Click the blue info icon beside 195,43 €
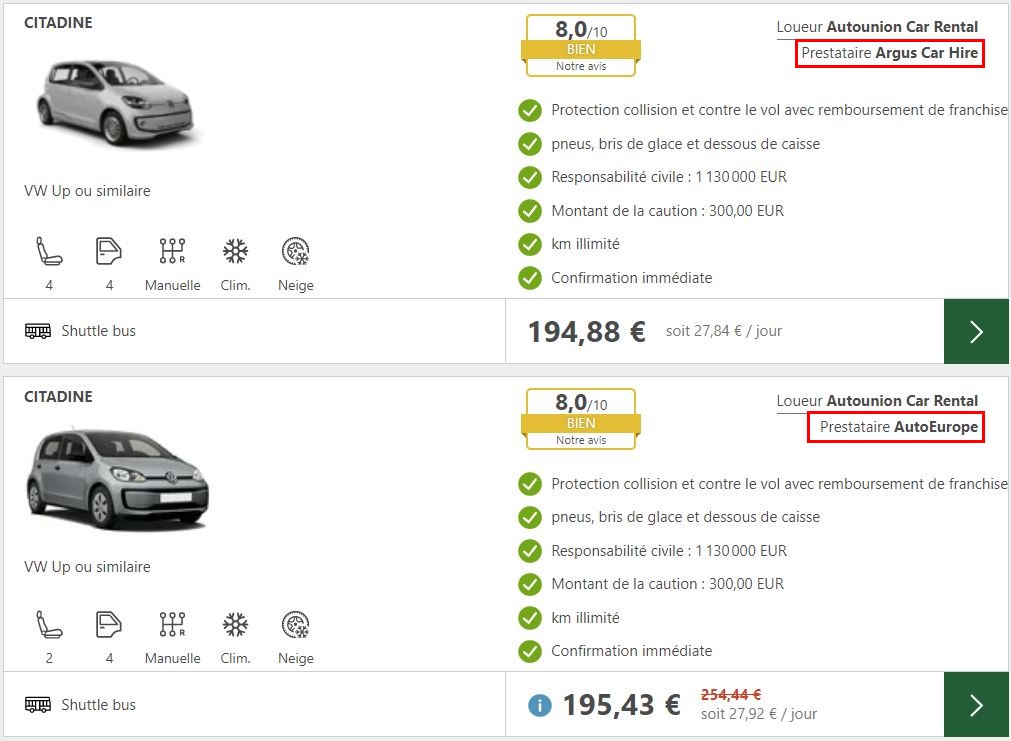1011x741 pixels. pos(540,705)
